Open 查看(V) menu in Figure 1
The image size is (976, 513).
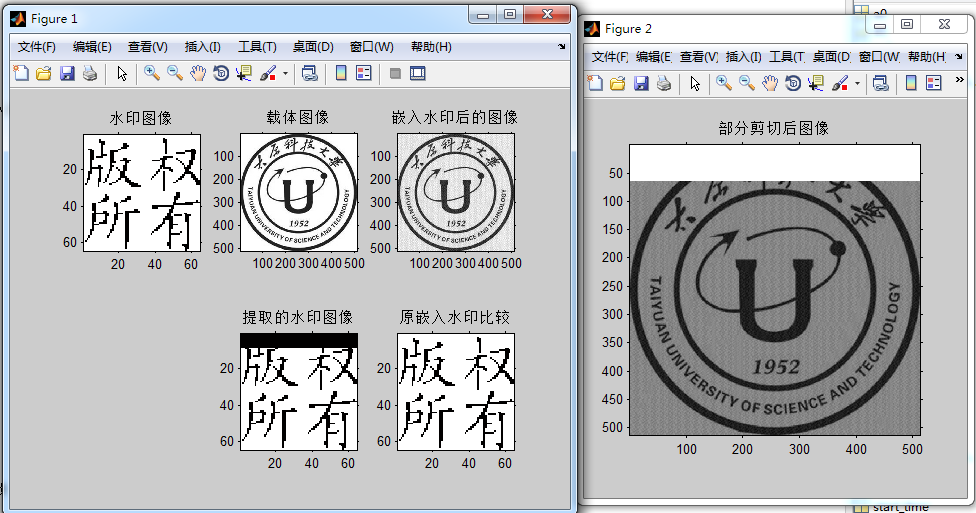tap(148, 47)
